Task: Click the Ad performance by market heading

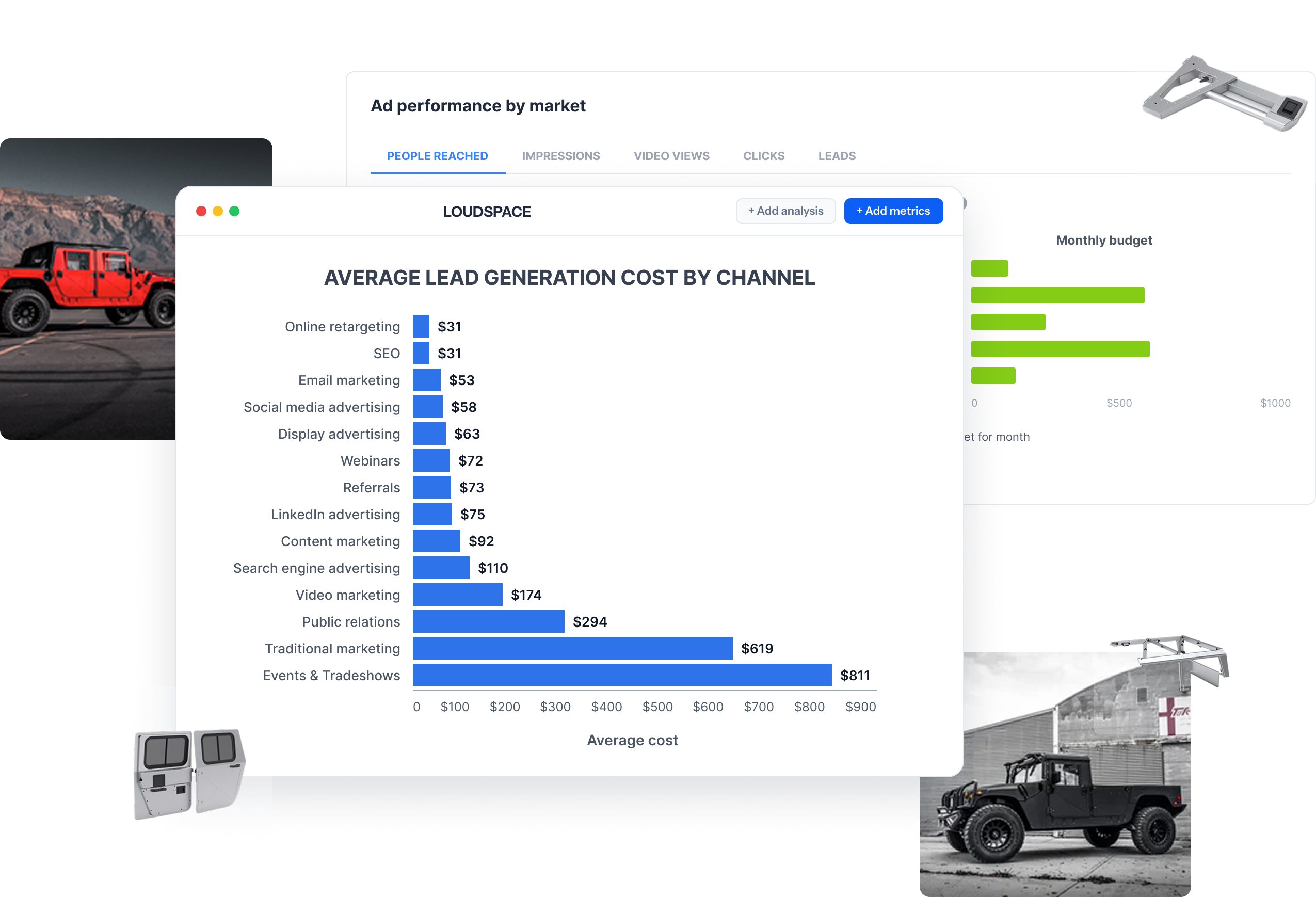Action: click(x=478, y=106)
